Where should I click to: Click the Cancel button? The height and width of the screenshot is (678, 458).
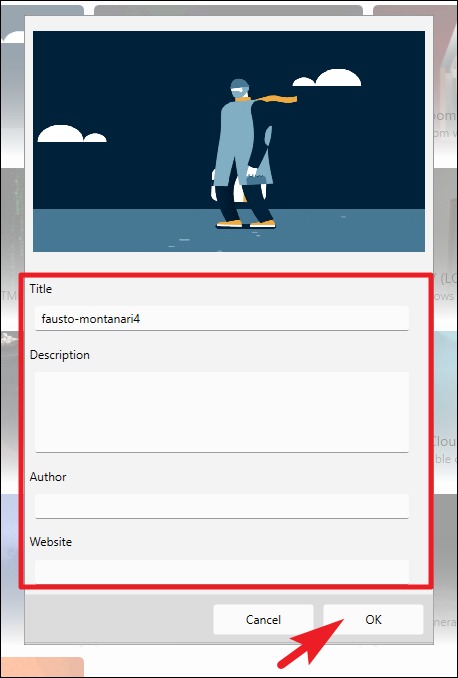(263, 619)
